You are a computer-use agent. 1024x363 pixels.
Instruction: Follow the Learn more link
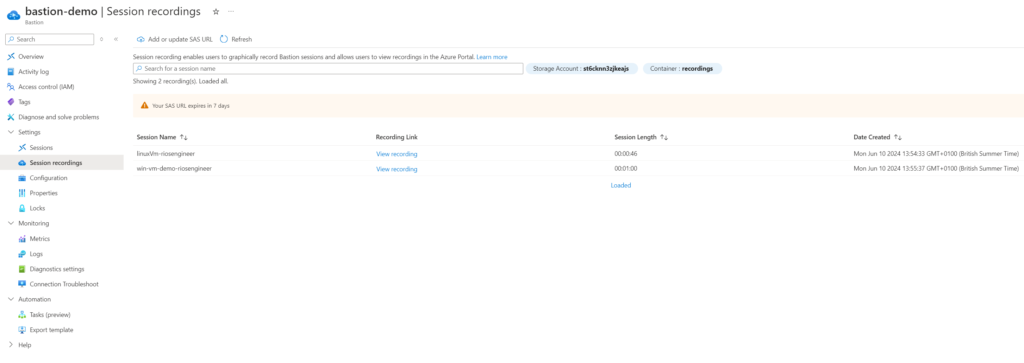[492, 57]
